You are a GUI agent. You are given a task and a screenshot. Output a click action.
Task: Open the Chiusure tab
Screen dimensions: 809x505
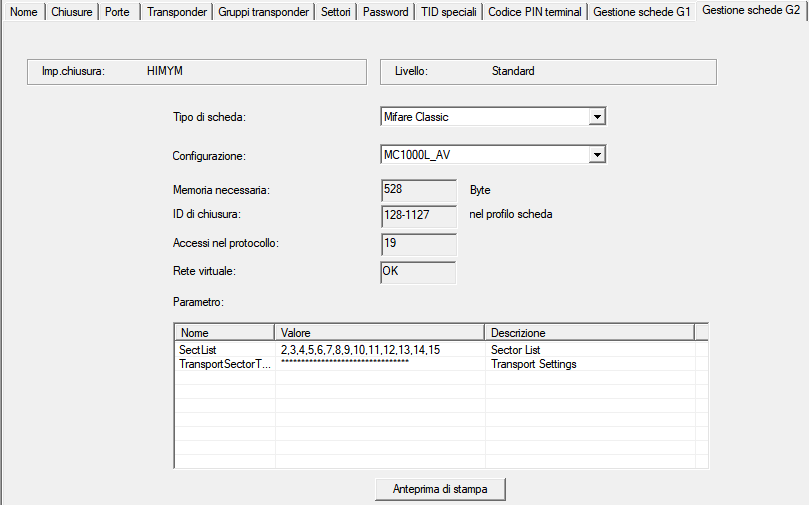71,12
